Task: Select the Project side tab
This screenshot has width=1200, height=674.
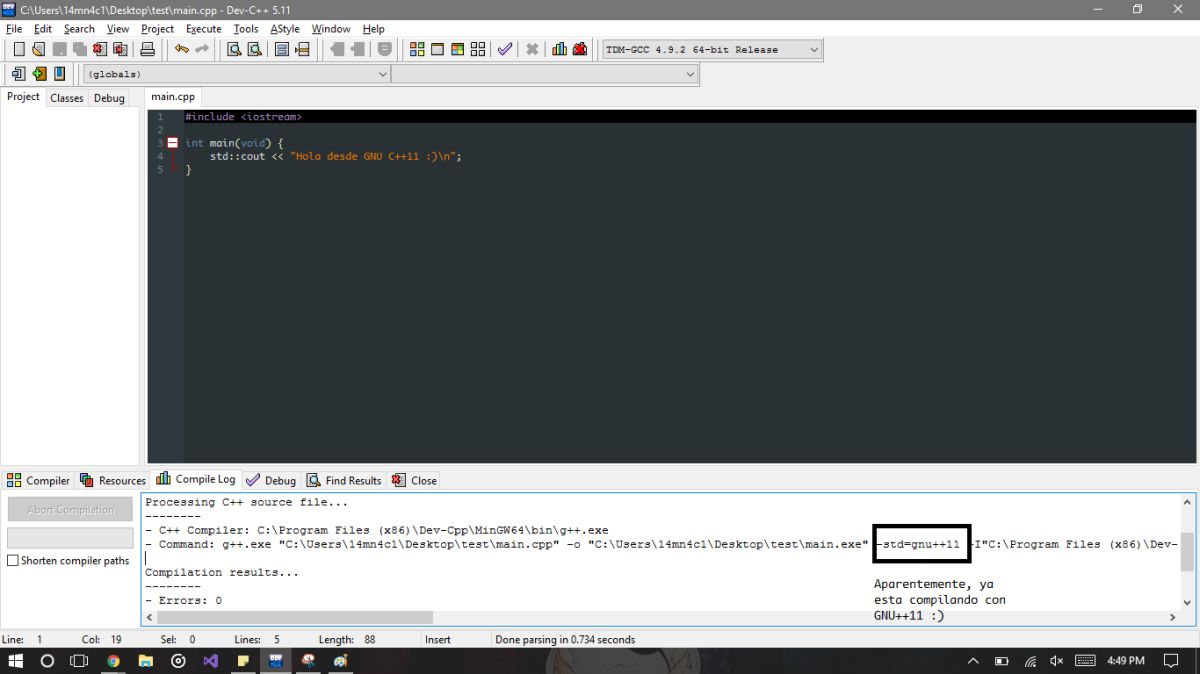Action: point(23,97)
